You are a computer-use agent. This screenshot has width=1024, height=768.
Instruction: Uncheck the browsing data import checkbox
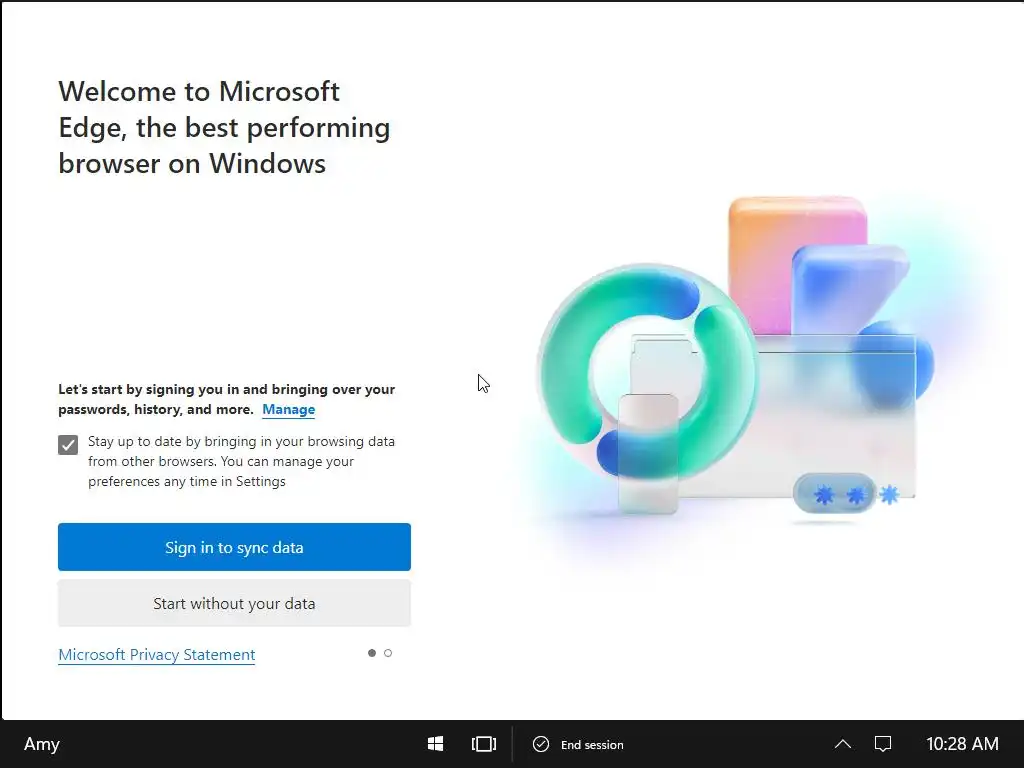coord(68,445)
